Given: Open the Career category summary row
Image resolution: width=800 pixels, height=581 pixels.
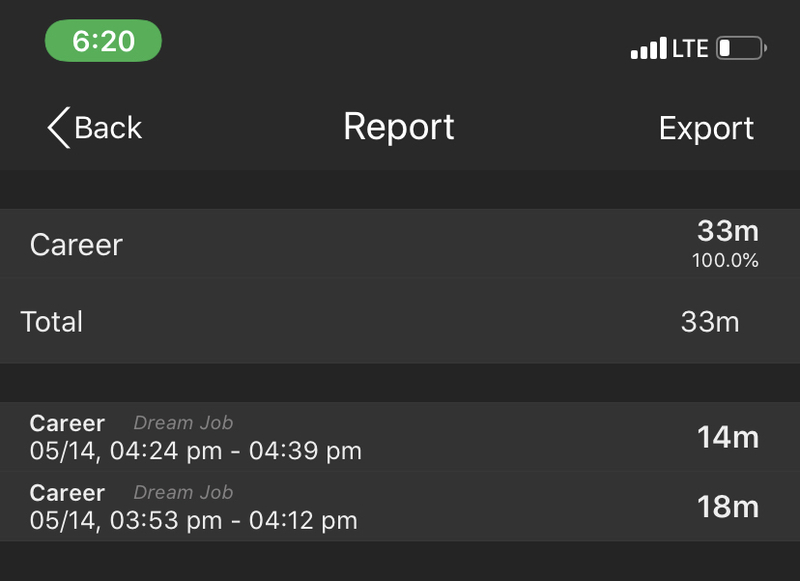Looking at the screenshot, I should pos(400,244).
